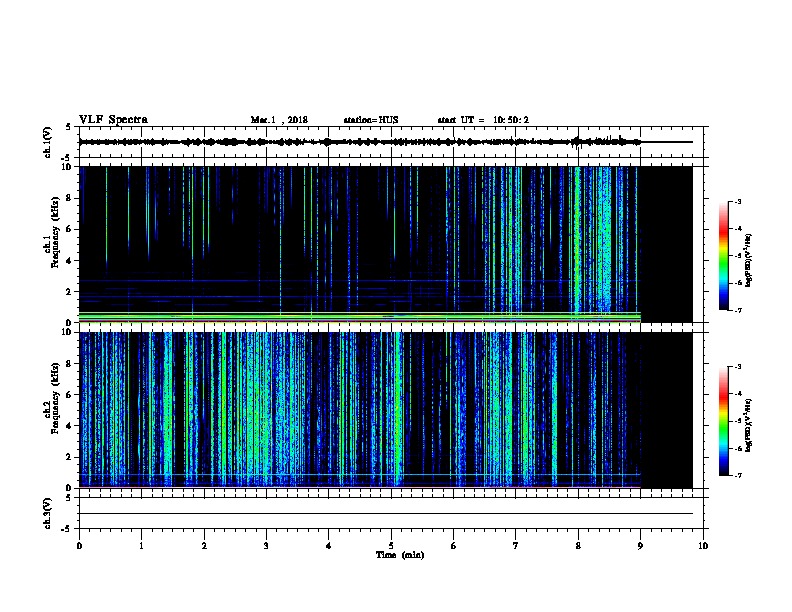792x612 pixels.
Task: Click the time axis tick label "3"
Action: [266, 546]
